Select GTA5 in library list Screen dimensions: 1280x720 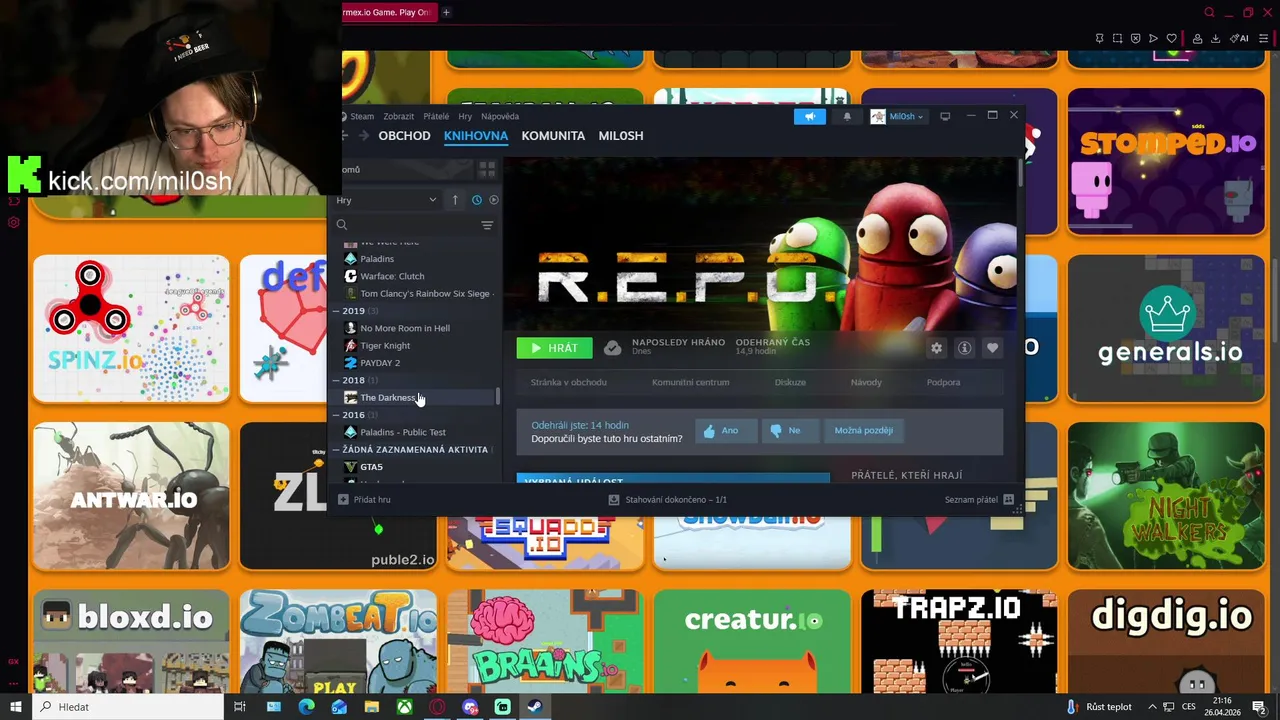[x=371, y=467]
